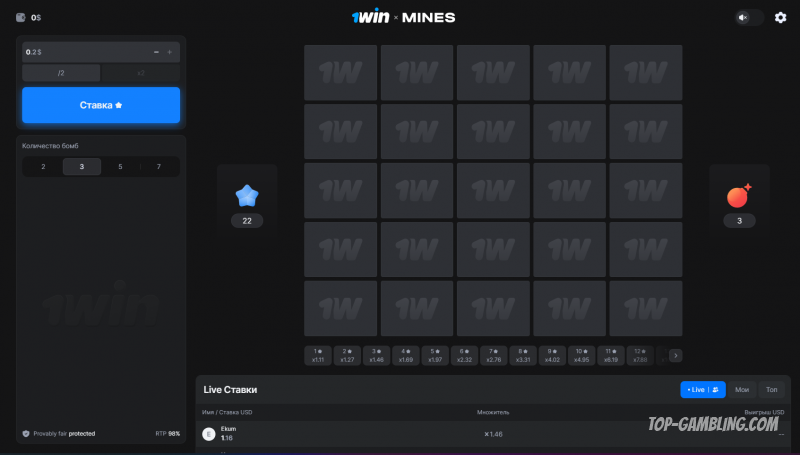Open third row, first column tile

[340, 191]
